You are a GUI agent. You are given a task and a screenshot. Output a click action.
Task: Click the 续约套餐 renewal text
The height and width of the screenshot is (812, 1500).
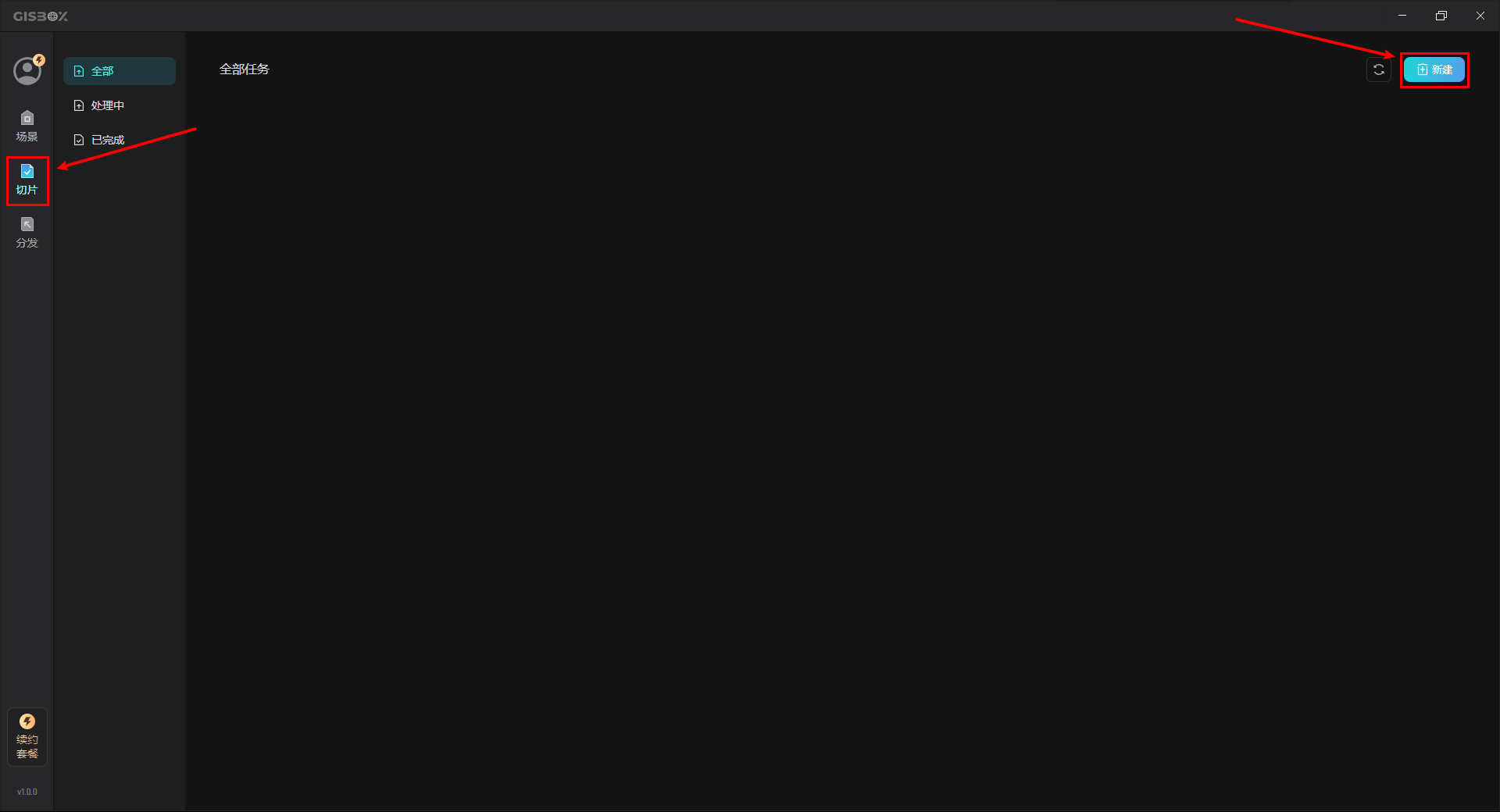[x=27, y=746]
